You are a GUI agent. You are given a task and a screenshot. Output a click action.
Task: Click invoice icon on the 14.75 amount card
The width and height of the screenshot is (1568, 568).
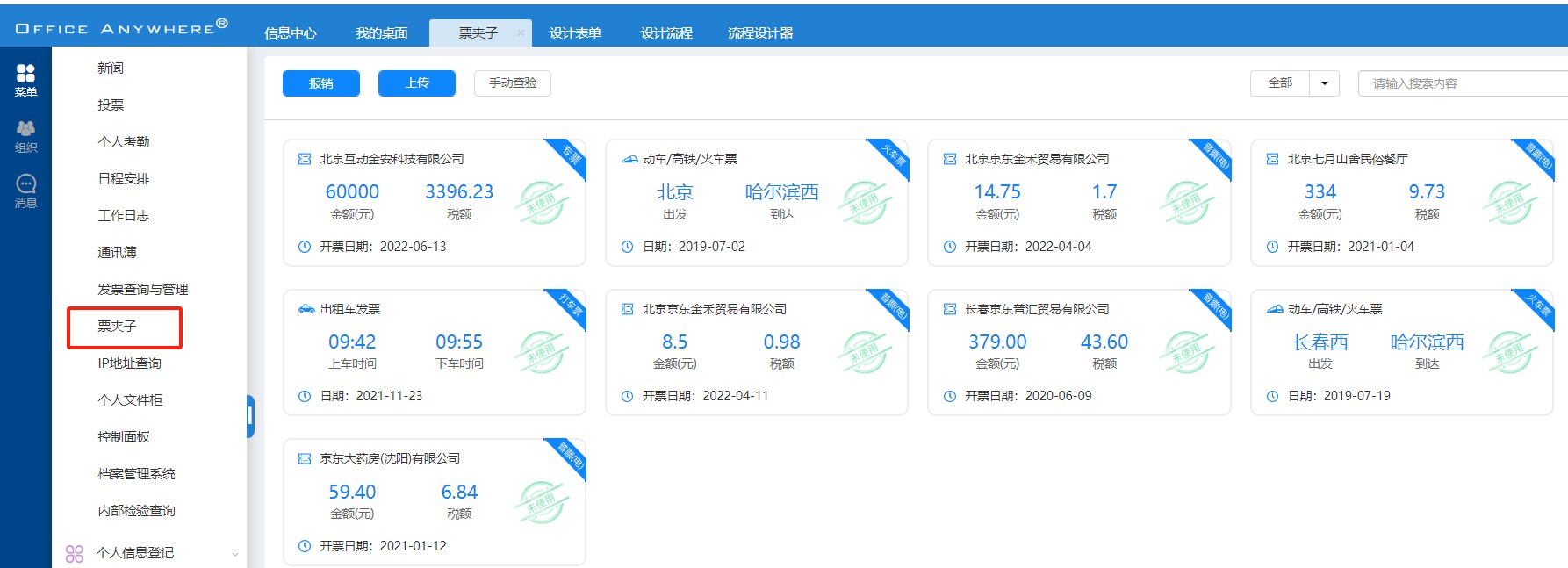coord(949,159)
